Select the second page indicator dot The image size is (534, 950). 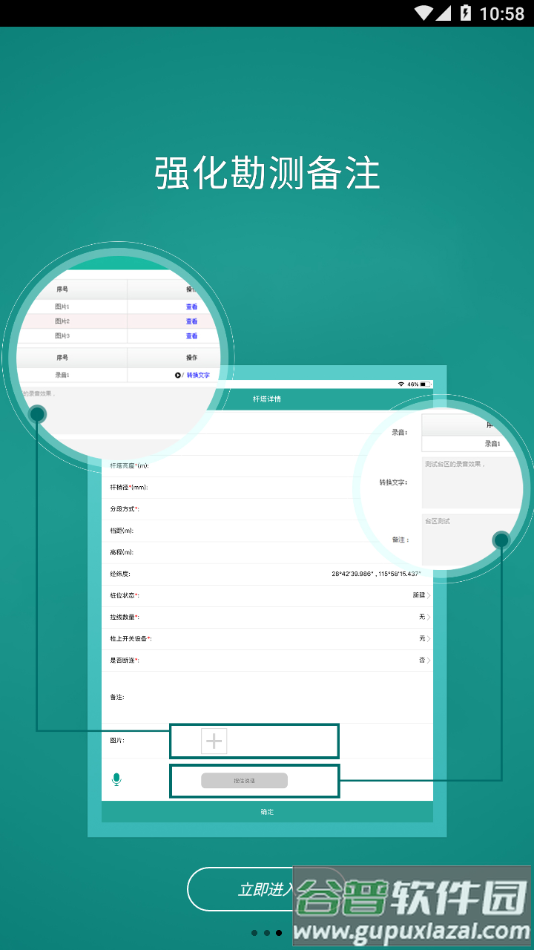267,933
